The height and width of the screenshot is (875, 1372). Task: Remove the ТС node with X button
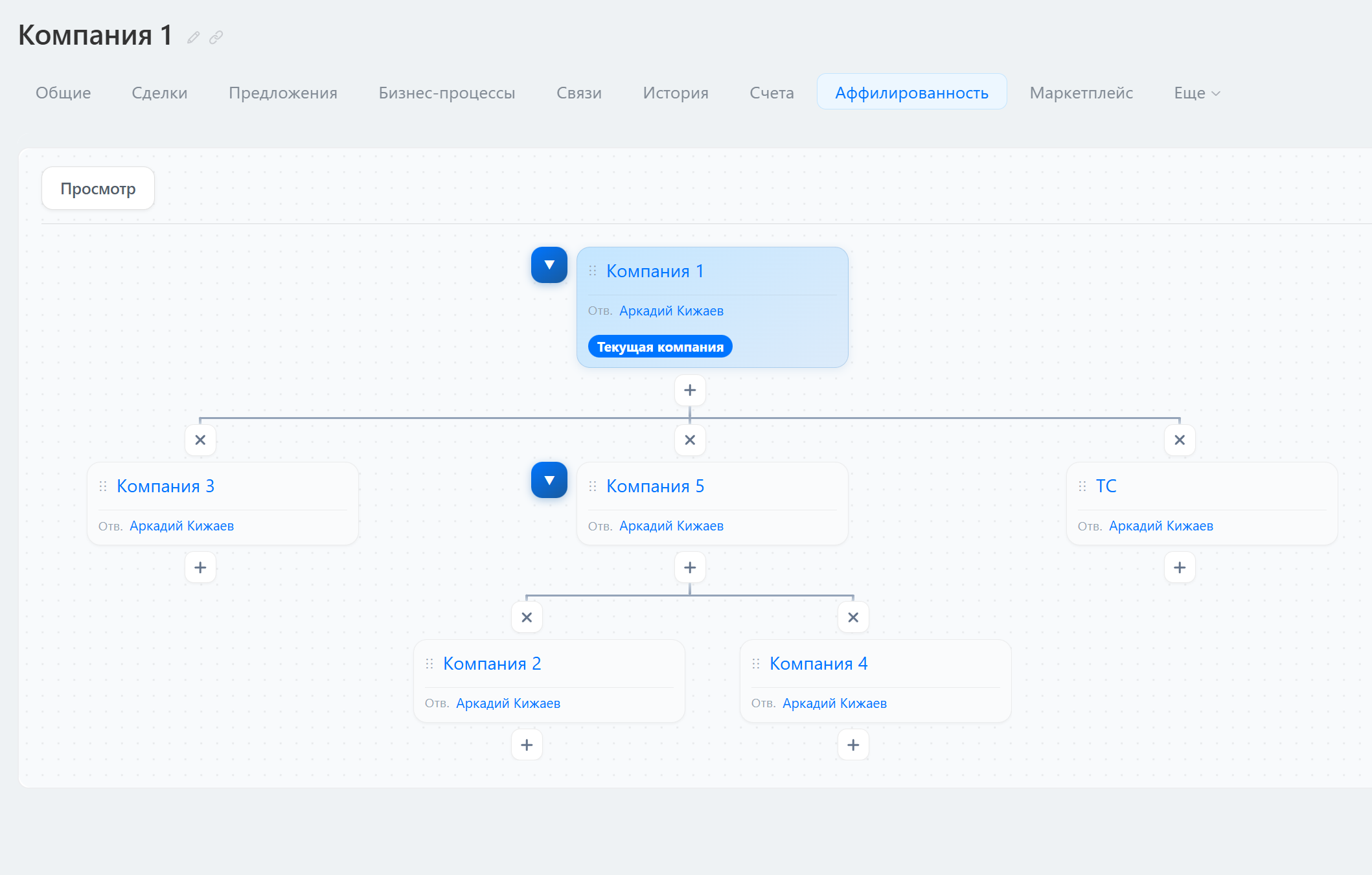click(1180, 440)
